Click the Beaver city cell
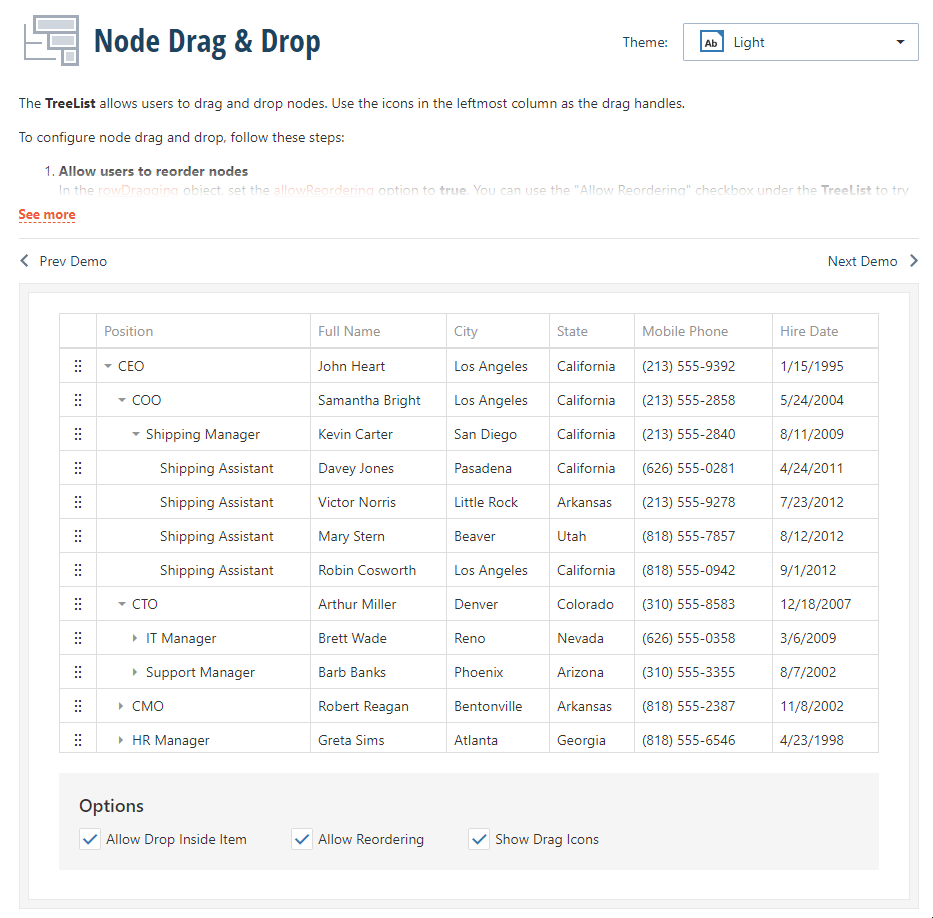This screenshot has height=918, width=933. [498, 535]
